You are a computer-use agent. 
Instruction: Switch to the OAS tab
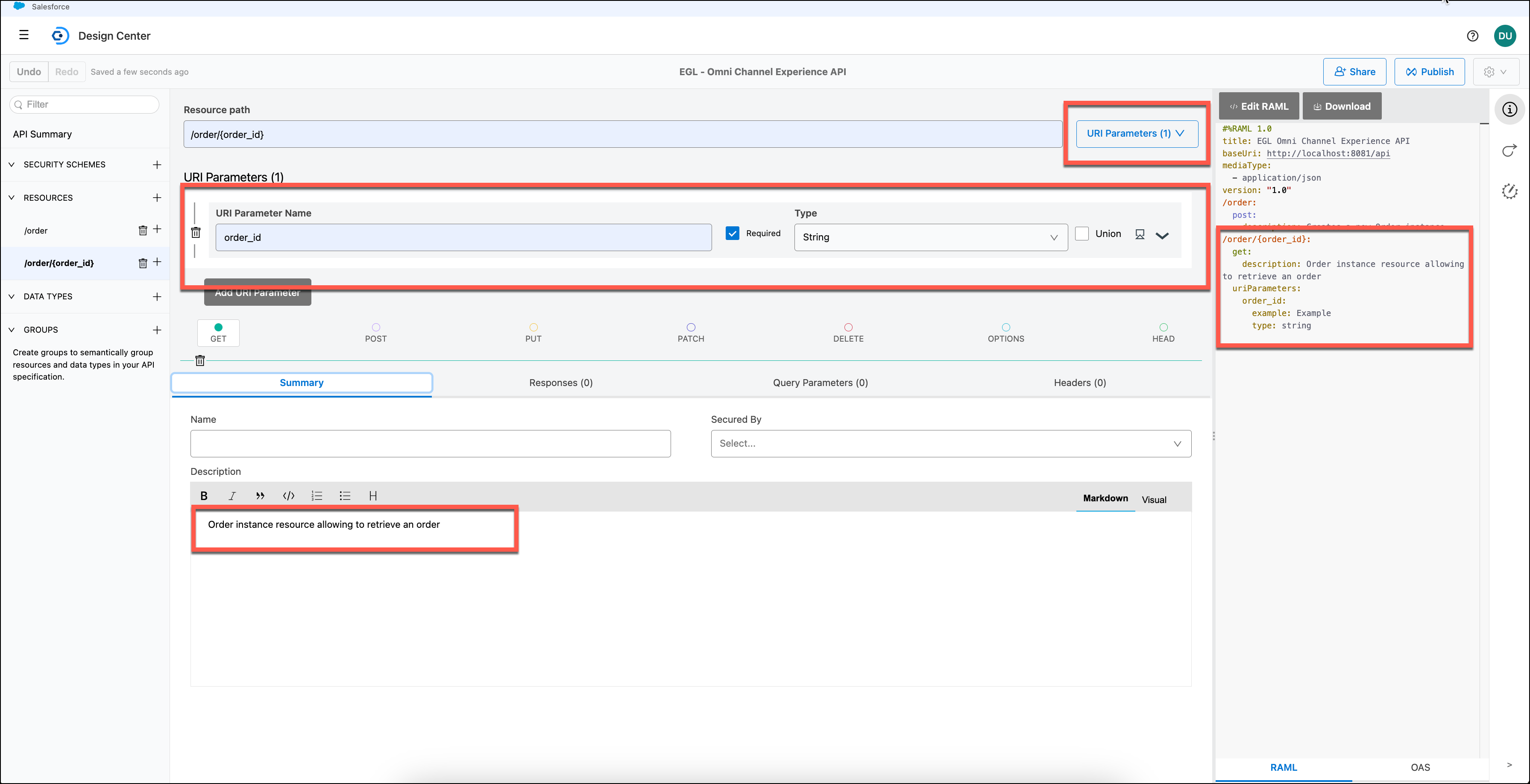(x=1419, y=767)
